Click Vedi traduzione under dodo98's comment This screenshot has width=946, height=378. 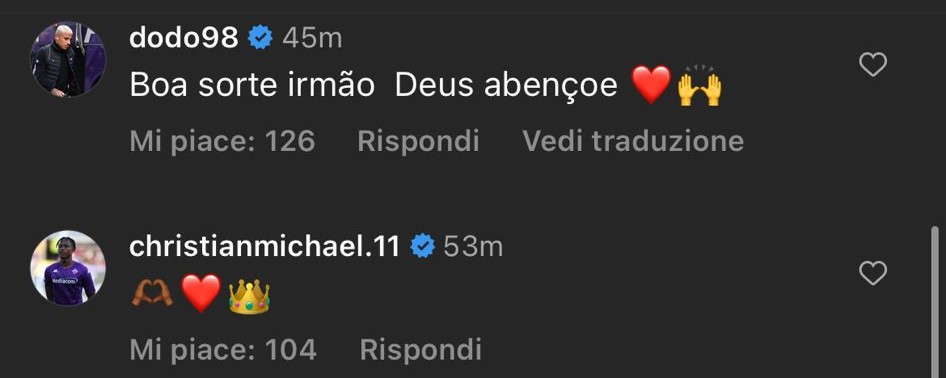[633, 141]
